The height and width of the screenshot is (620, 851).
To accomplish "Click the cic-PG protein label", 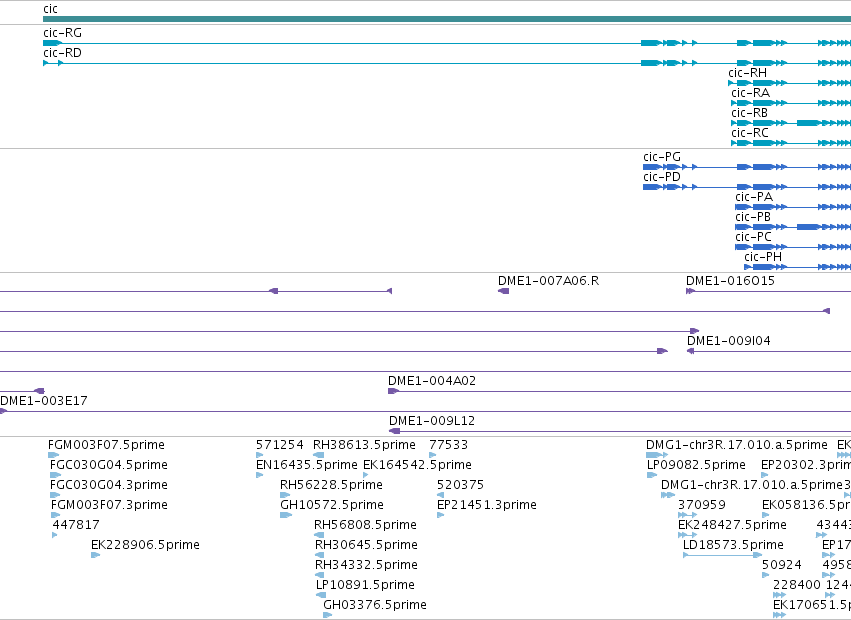I will coord(662,157).
